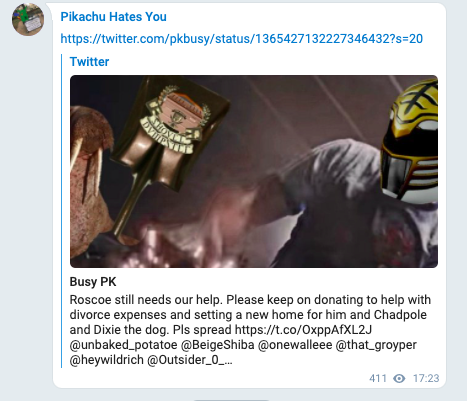
Task: Click the golden helmet in preview image
Action: tap(410, 140)
